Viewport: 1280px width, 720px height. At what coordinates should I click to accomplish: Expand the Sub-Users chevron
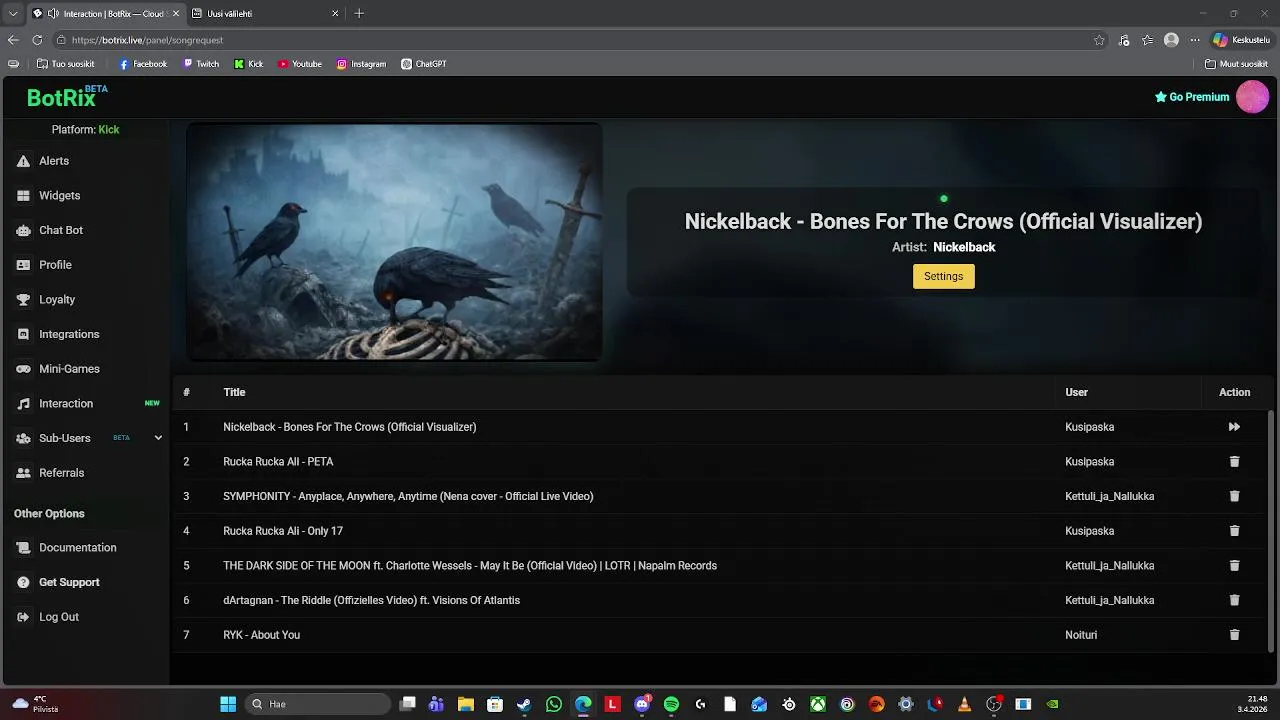(x=158, y=438)
